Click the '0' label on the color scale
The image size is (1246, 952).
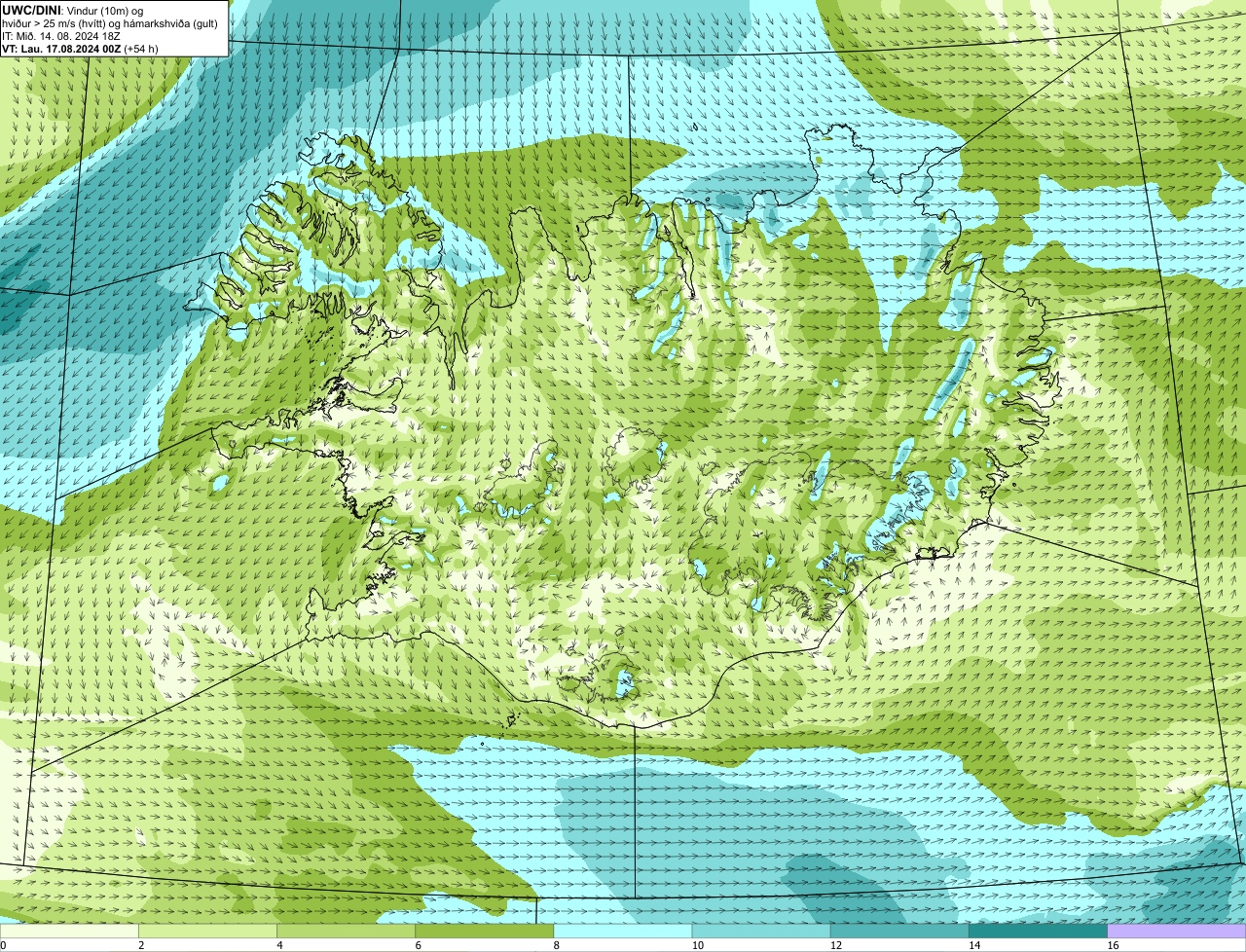tap(3, 945)
